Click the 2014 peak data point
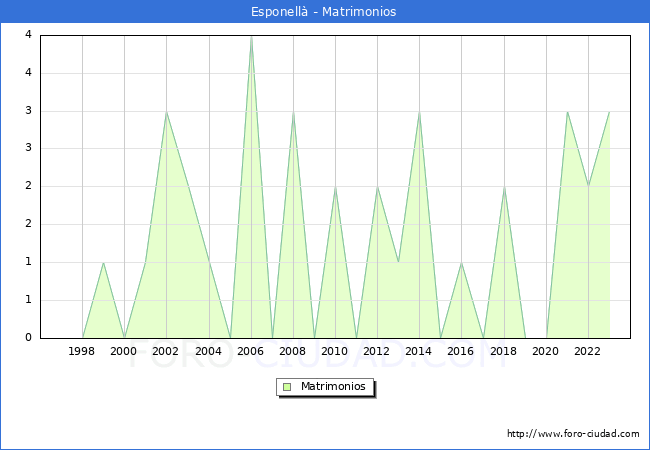This screenshot has height=450, width=650. pos(419,111)
